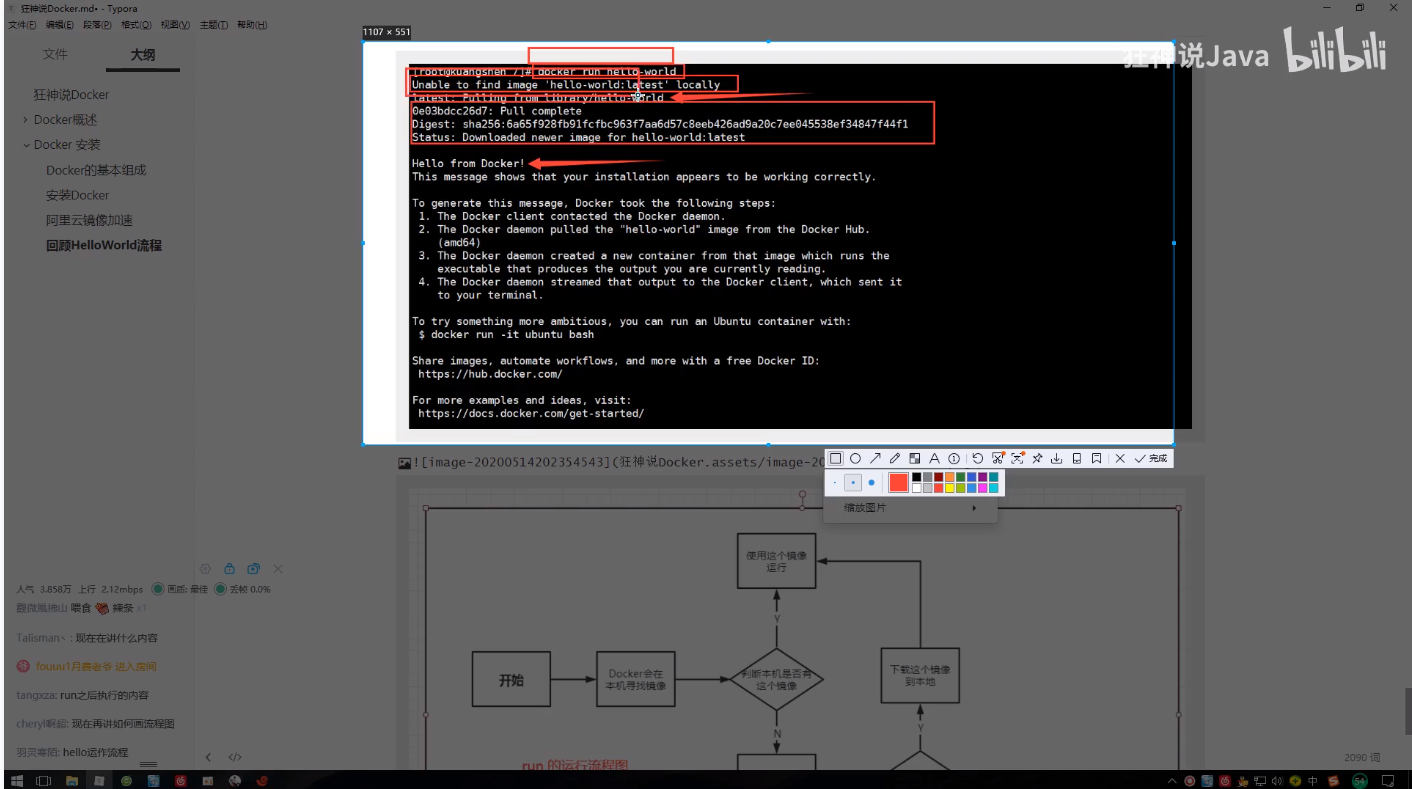Open File Explorer from taskbar

pos(72,780)
